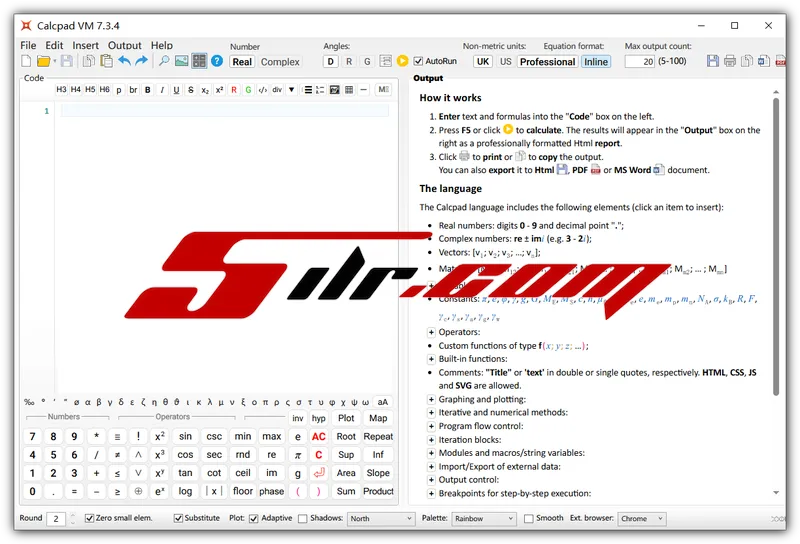Insert table using grid icon in code toolbar
Screen dimensions: 800x544
point(349,90)
